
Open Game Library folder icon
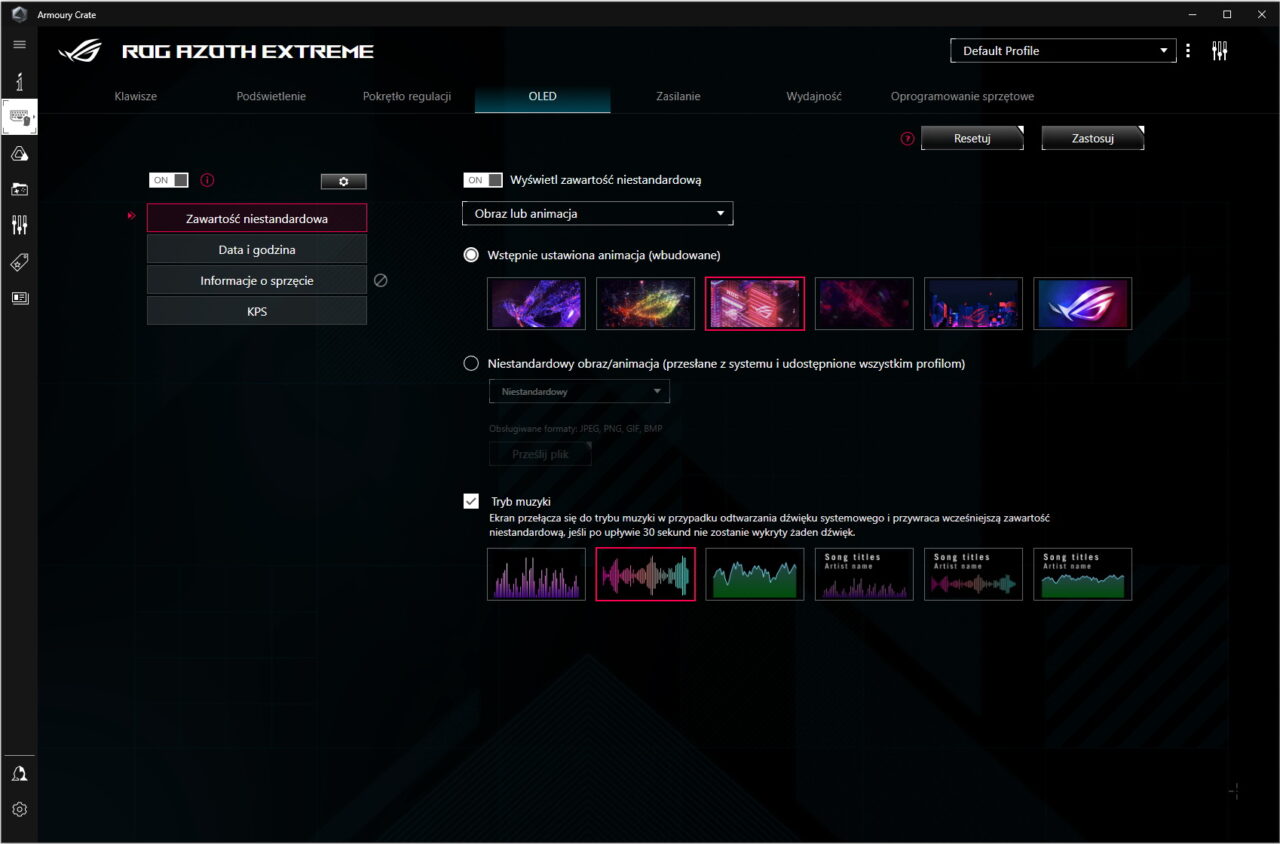[19, 189]
